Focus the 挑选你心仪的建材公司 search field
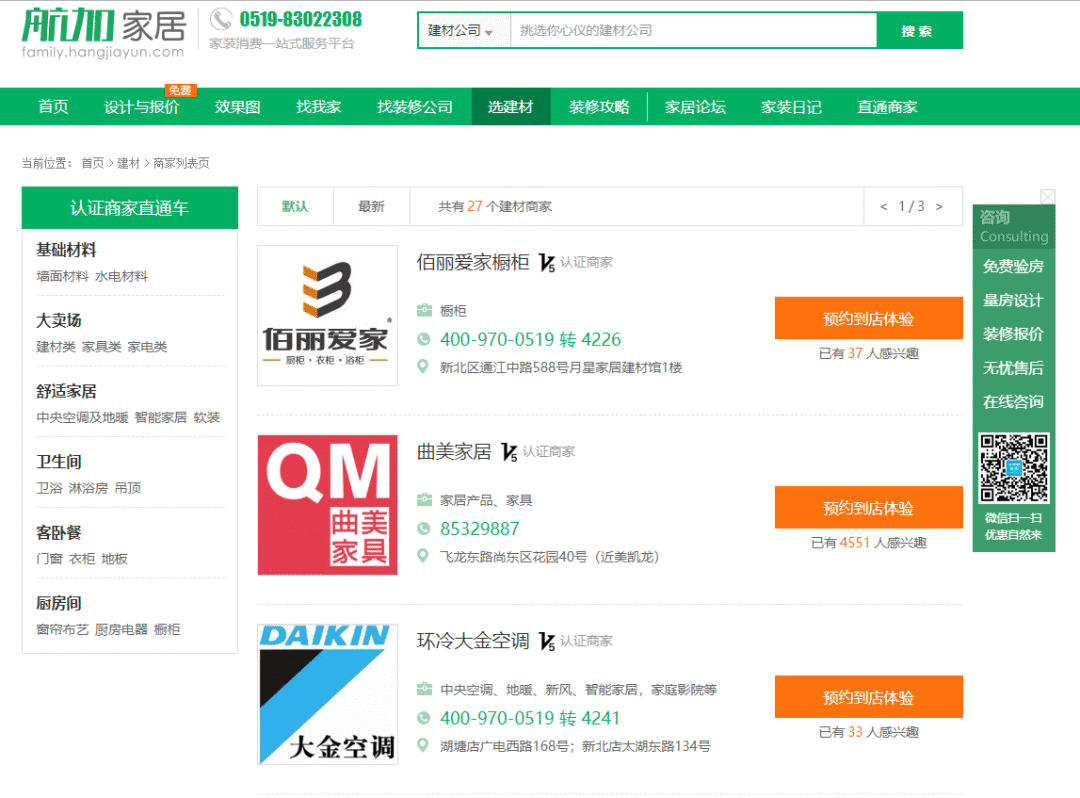 pyautogui.click(x=693, y=30)
